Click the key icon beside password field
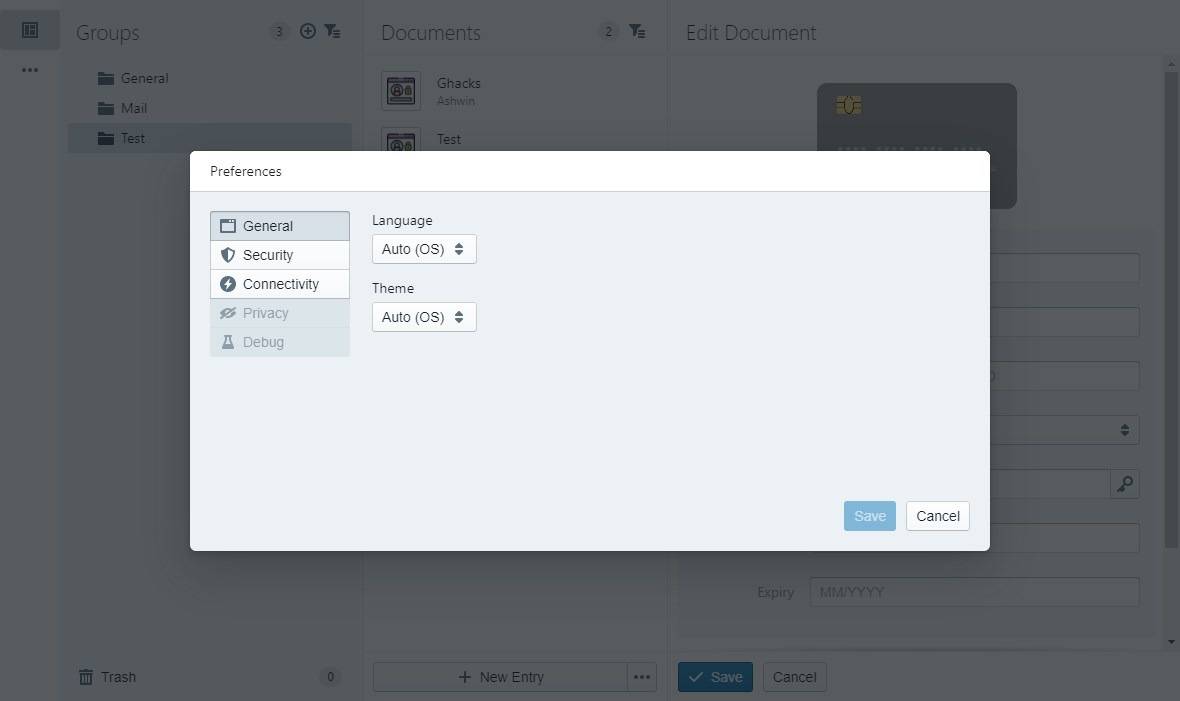 (1124, 484)
